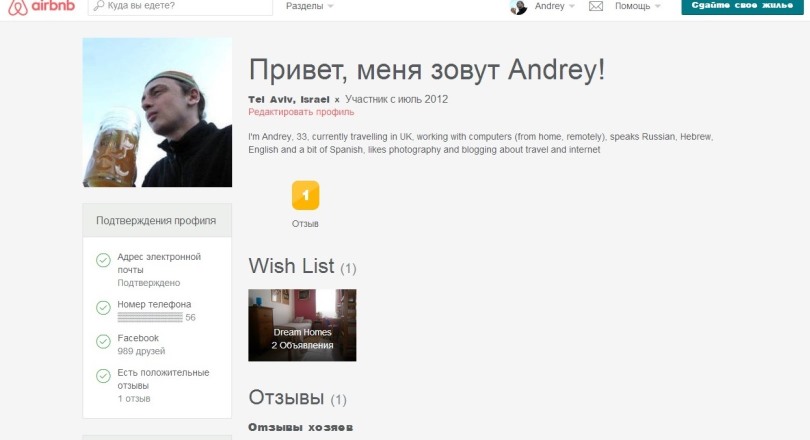Viewport: 810px width, 440px height.
Task: Click the 'Отзыв' label under badge
Action: tap(305, 224)
